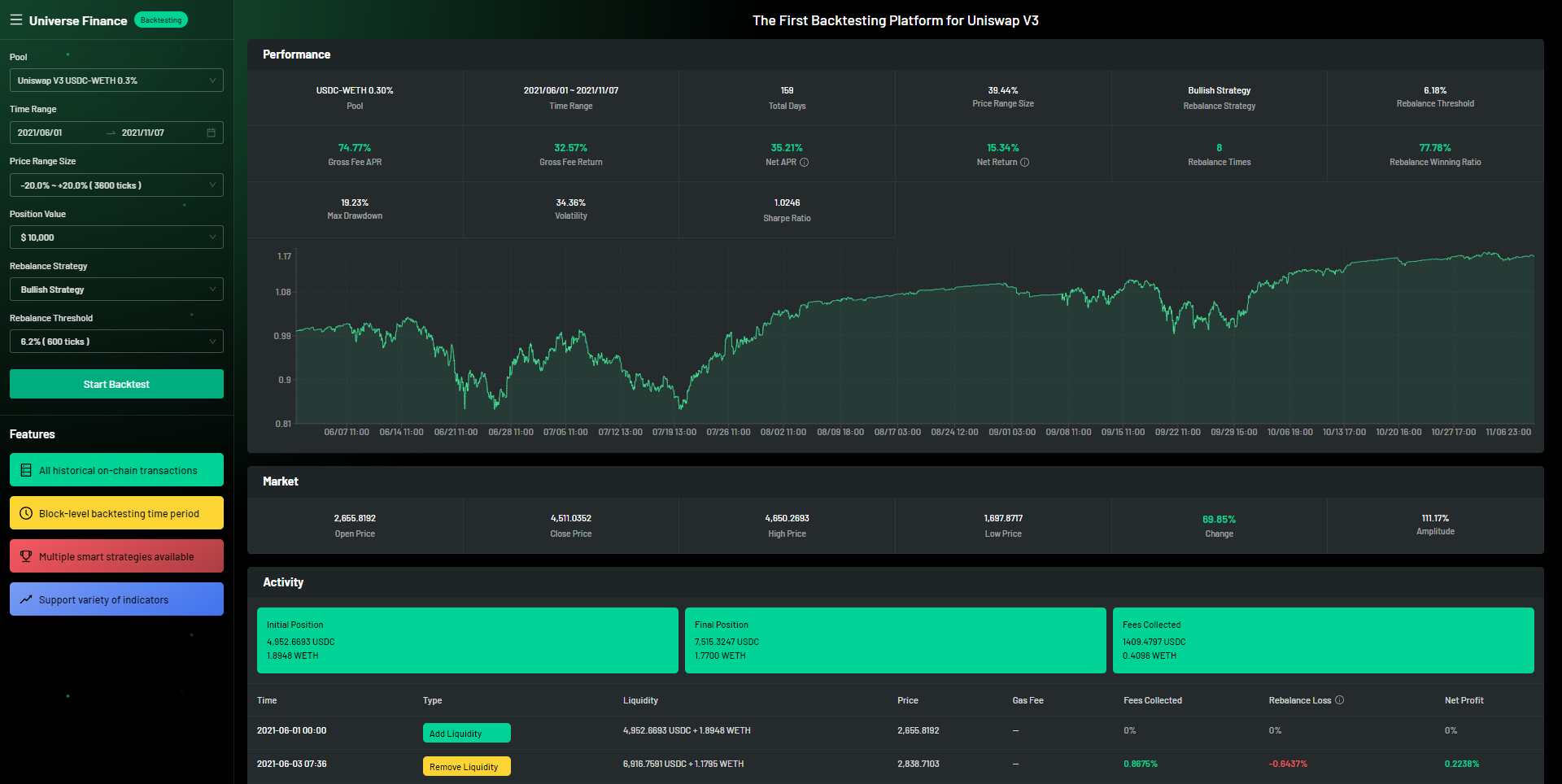Click the 0.2238% net profit value
Screen dimensions: 1562x784
(x=1462, y=764)
